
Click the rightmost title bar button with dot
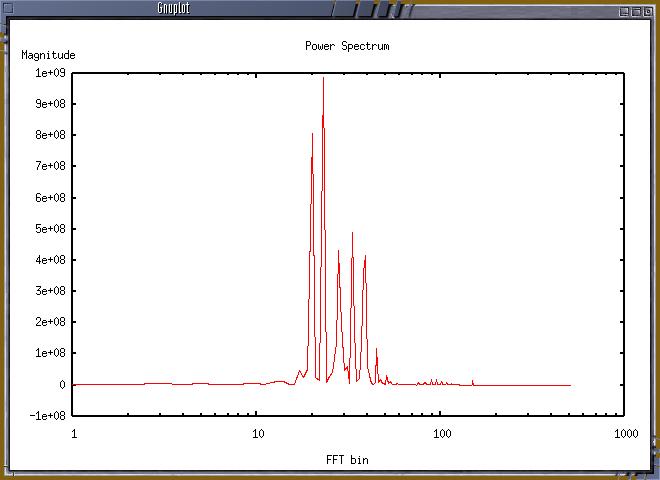[649, 9]
